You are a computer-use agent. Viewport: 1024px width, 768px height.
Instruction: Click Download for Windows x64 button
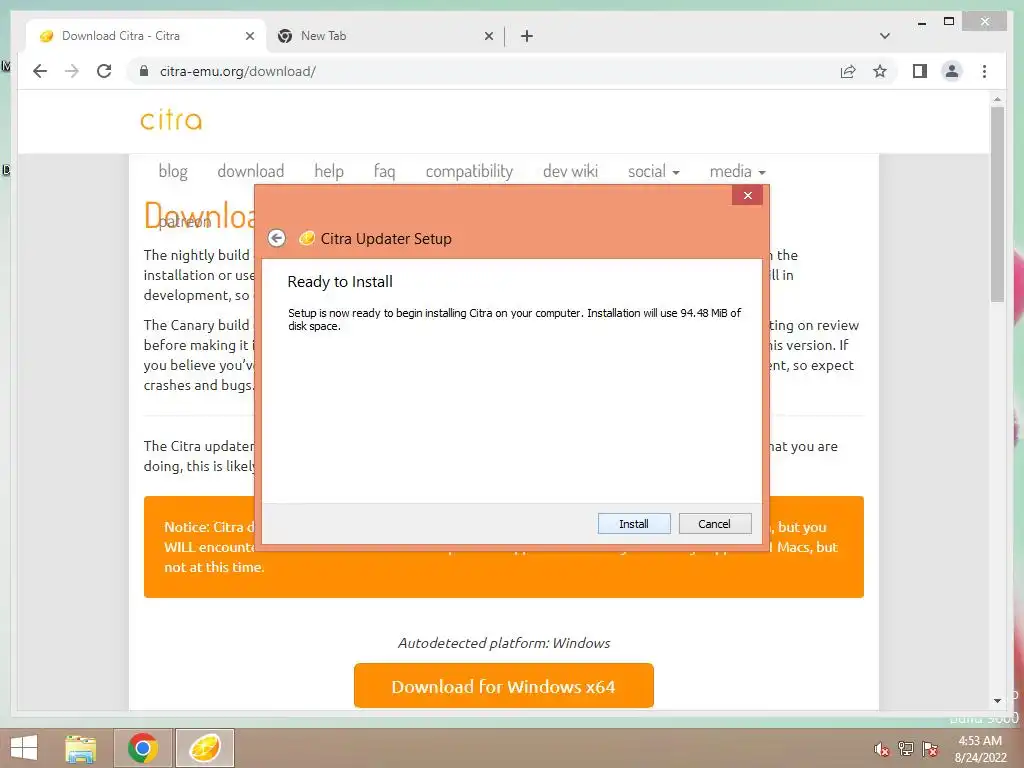(x=504, y=686)
